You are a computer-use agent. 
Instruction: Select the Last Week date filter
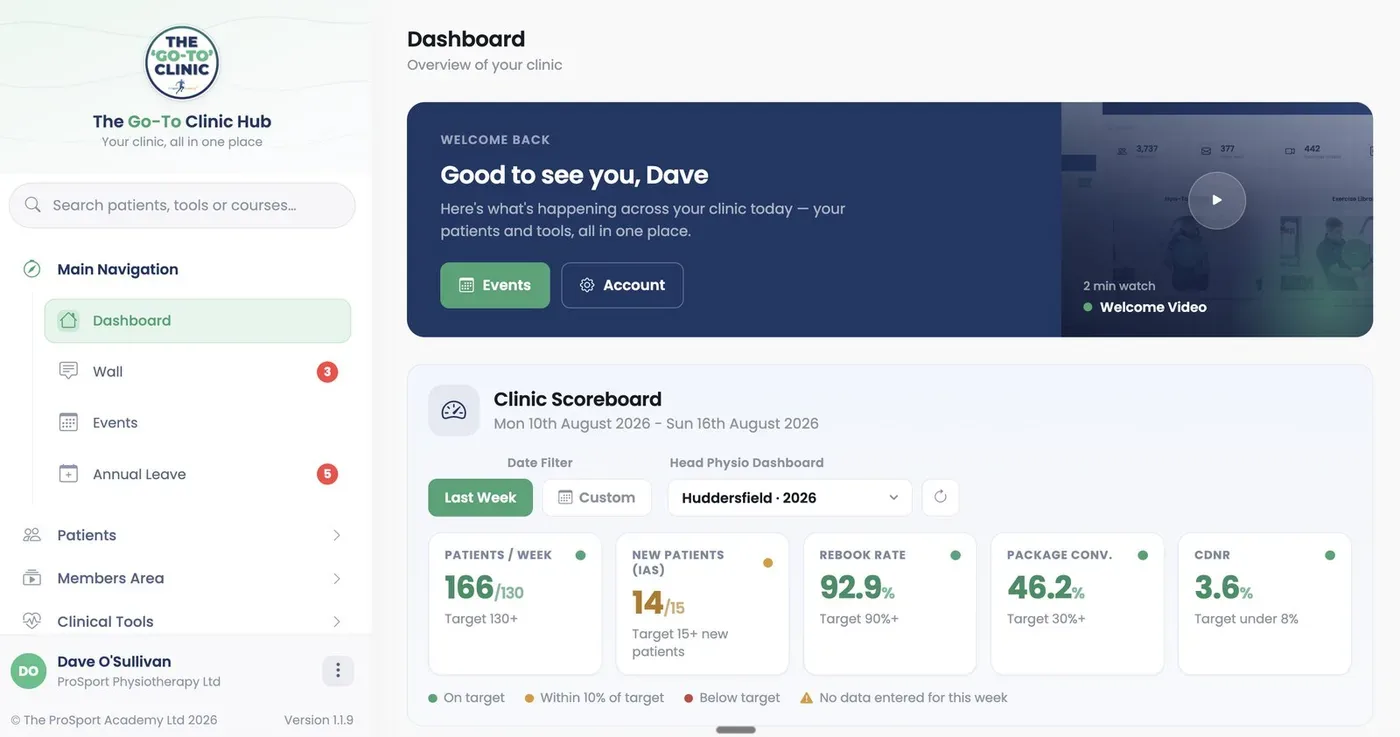(480, 497)
